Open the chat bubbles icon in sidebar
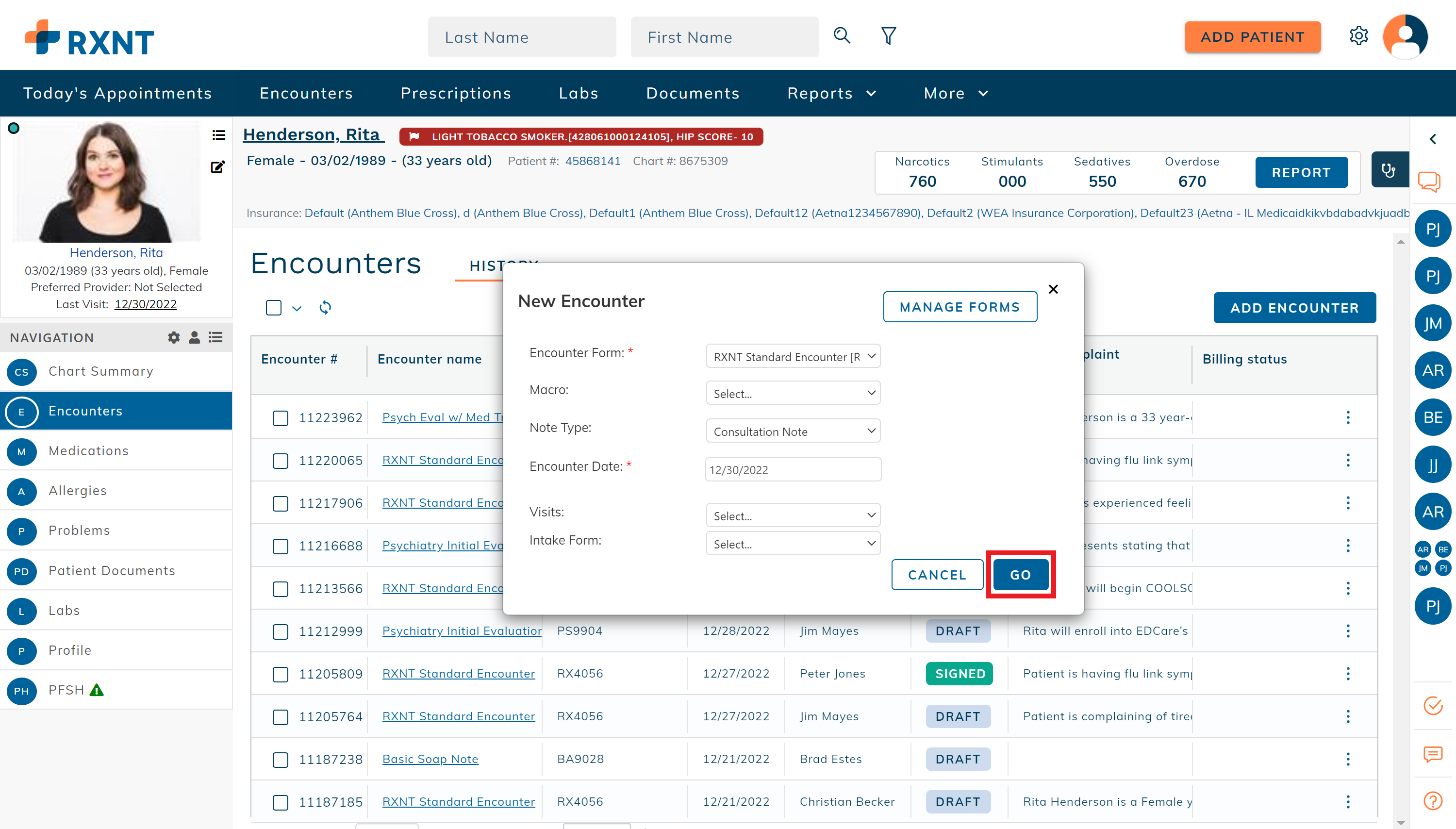This screenshot has height=829, width=1456. click(1429, 182)
